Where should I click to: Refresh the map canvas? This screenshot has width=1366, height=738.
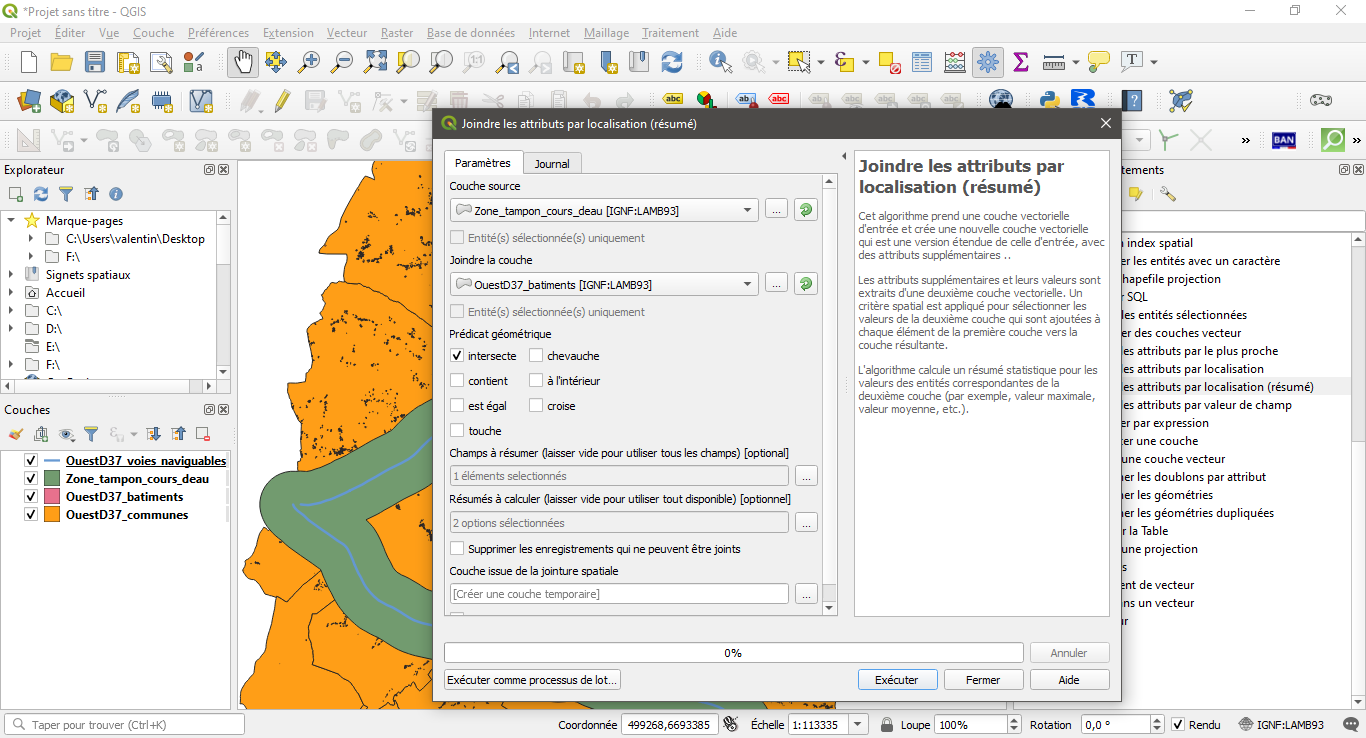tap(672, 62)
